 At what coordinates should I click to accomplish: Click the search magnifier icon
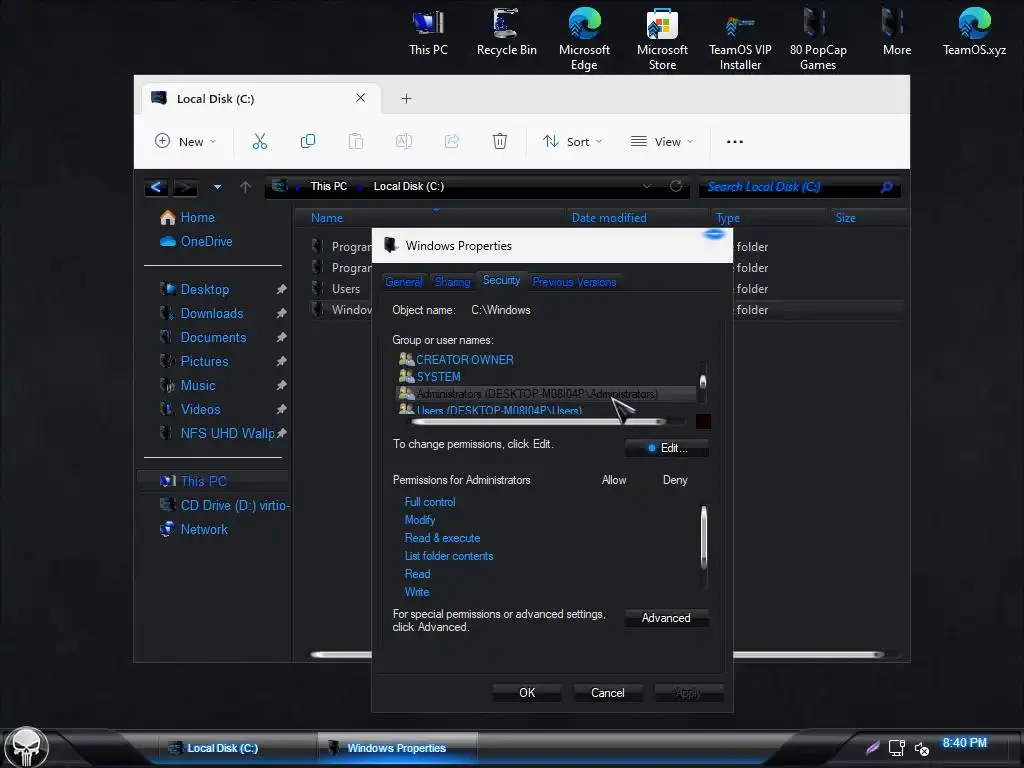(886, 187)
